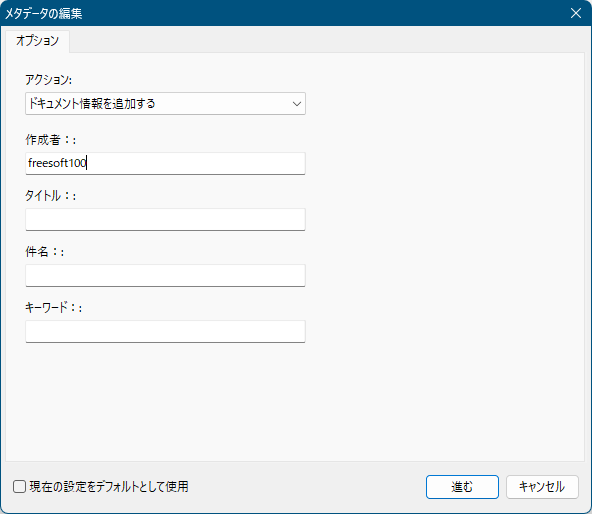The image size is (592, 514).
Task: Click into the キーワード text field
Action: [x=165, y=331]
